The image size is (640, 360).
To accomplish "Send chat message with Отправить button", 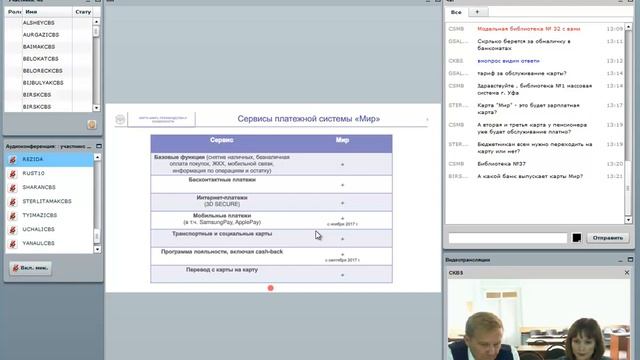I will (608, 238).
